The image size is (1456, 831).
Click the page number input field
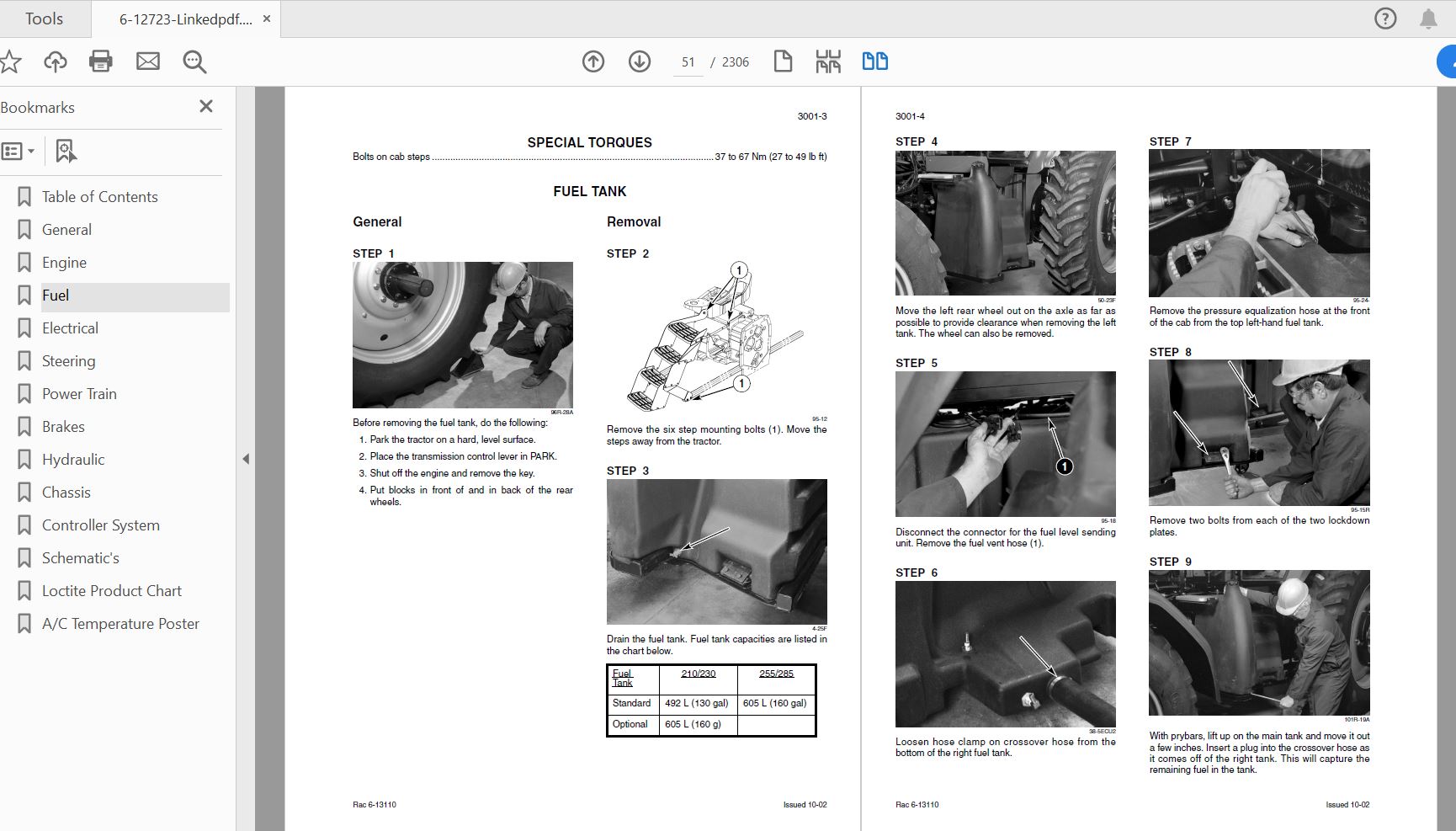[x=688, y=61]
